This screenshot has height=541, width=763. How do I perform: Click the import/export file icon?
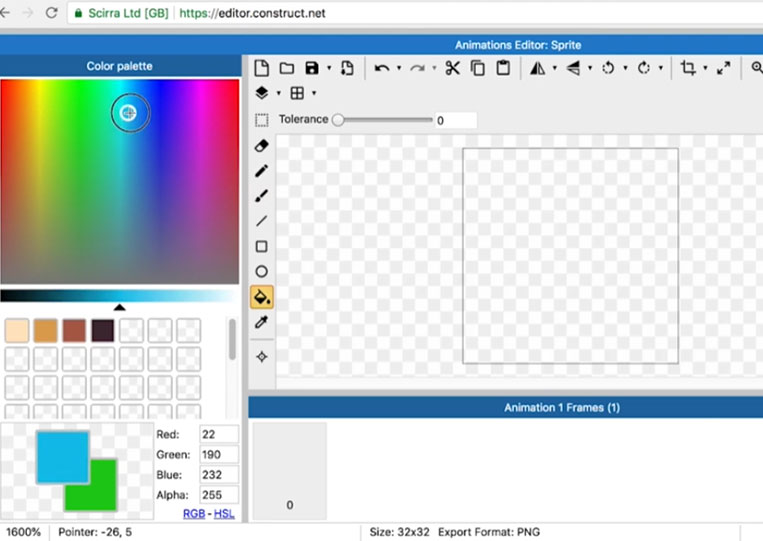pyautogui.click(x=347, y=68)
